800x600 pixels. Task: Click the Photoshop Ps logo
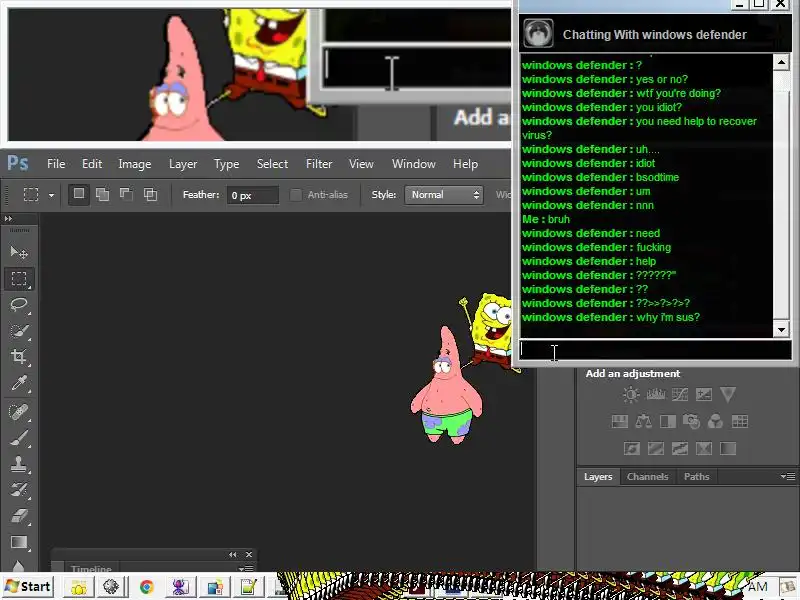coord(18,163)
